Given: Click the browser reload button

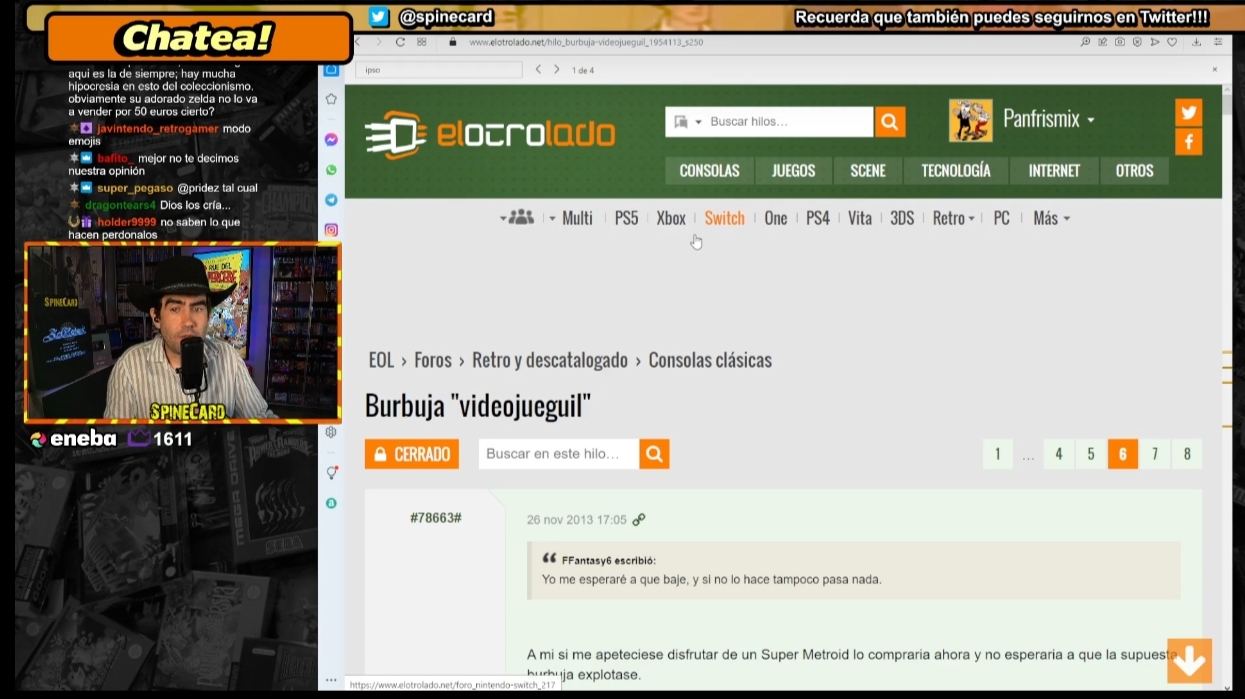Looking at the screenshot, I should pos(400,42).
